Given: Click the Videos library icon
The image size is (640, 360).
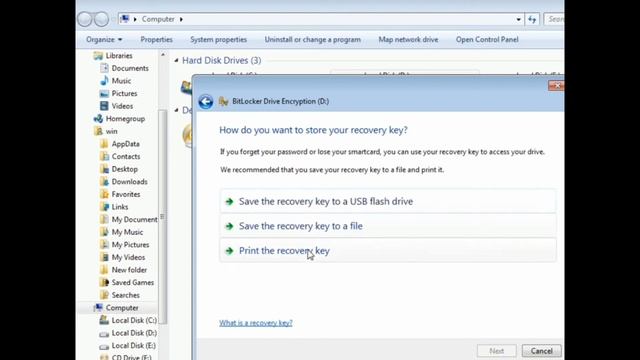Looking at the screenshot, I should (104, 106).
